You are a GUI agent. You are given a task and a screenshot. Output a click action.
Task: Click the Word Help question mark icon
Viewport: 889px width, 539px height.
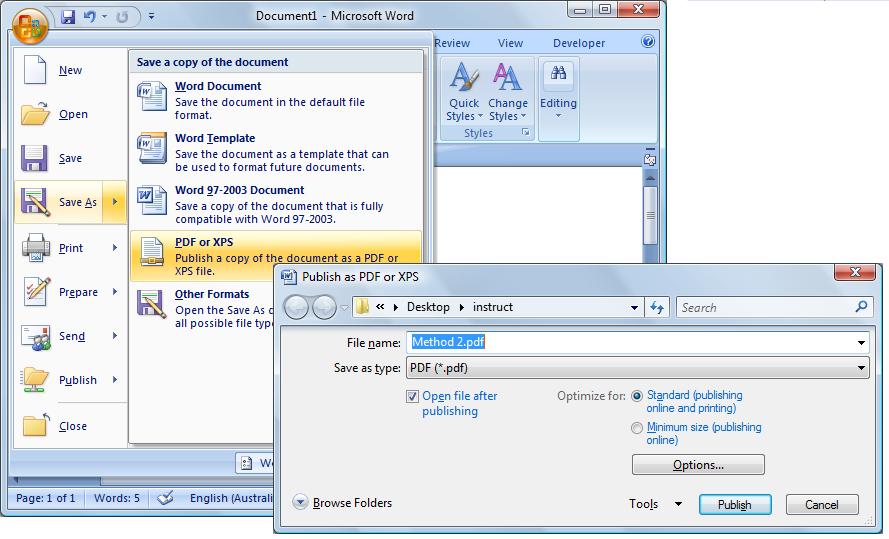[x=648, y=41]
